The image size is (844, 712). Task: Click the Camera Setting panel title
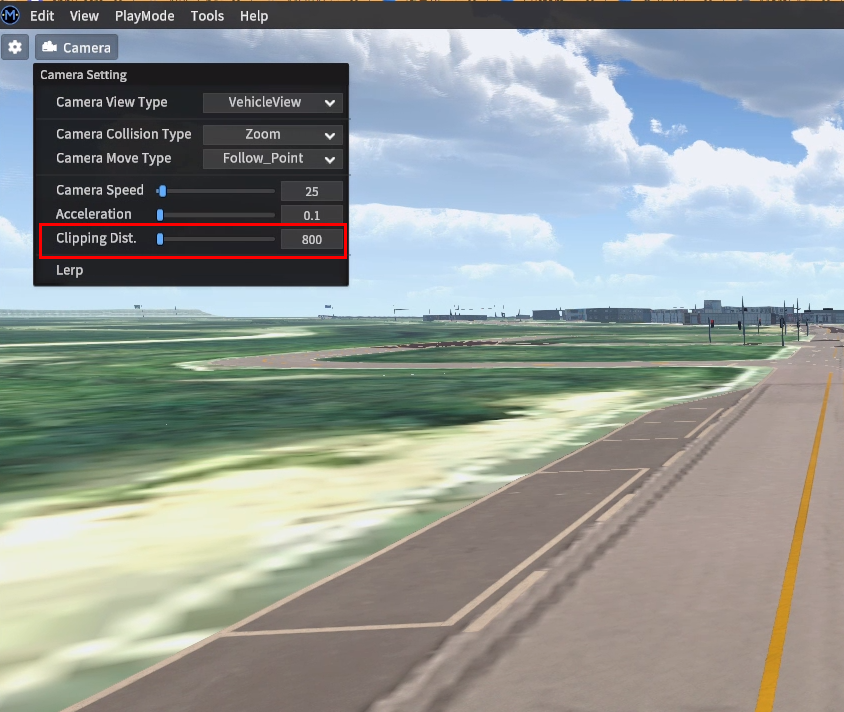click(x=83, y=75)
